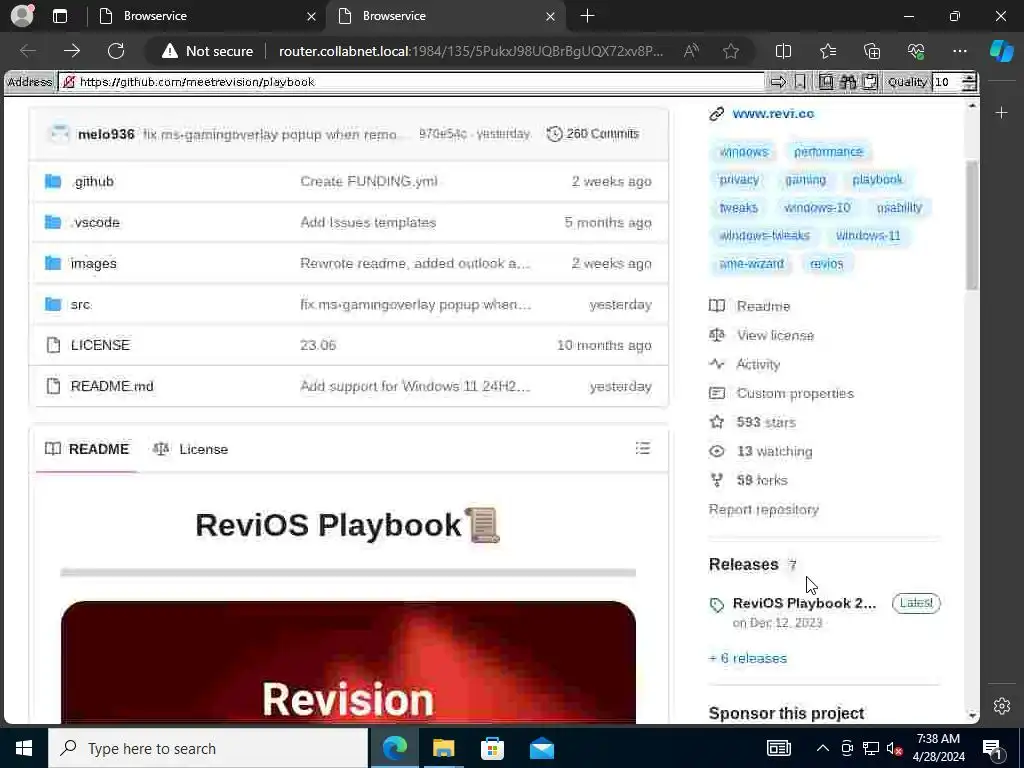1024x768 pixels.
Task: Refresh the Edge page
Action: click(x=116, y=51)
